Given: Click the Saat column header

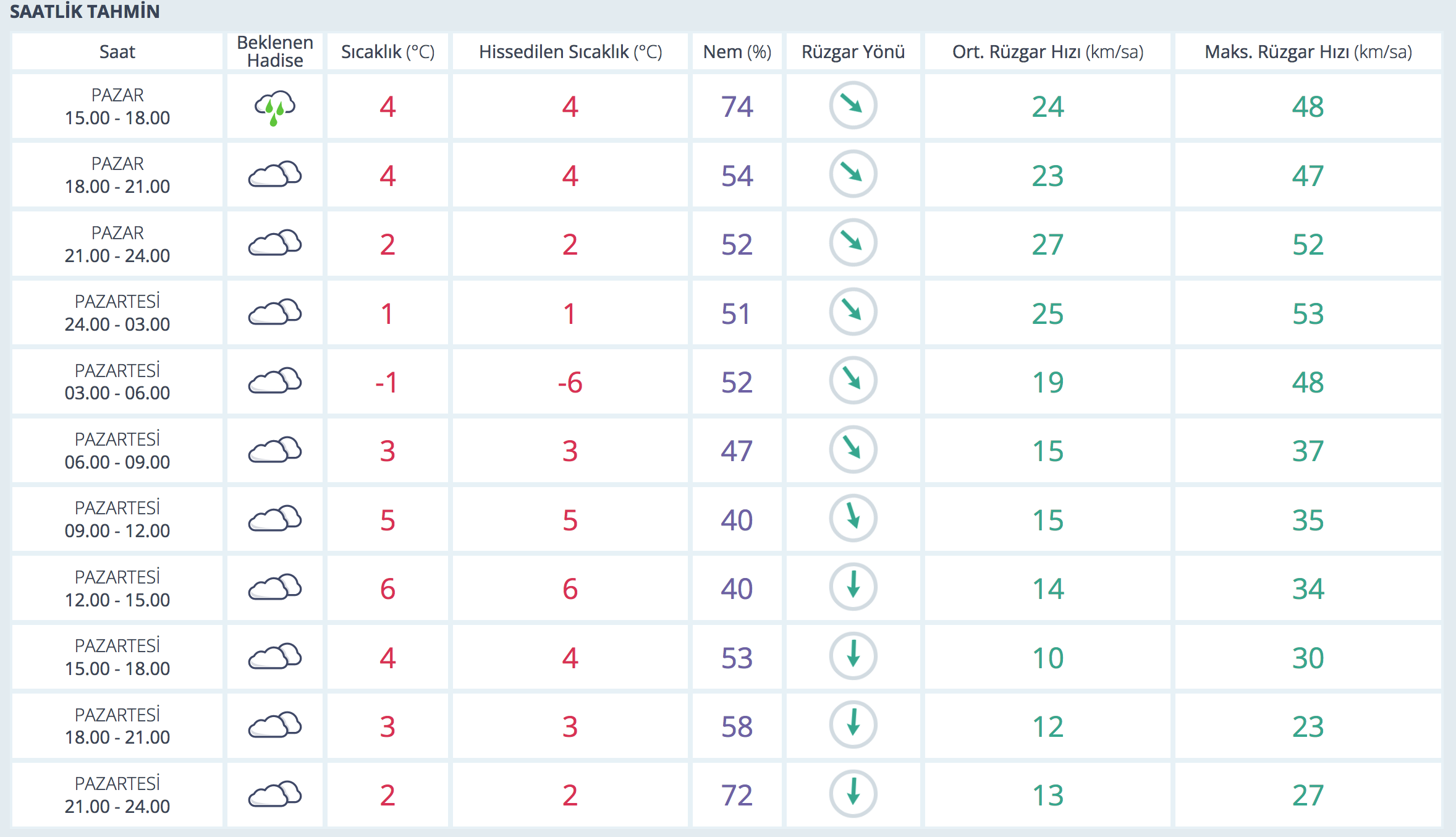Looking at the screenshot, I should point(117,52).
